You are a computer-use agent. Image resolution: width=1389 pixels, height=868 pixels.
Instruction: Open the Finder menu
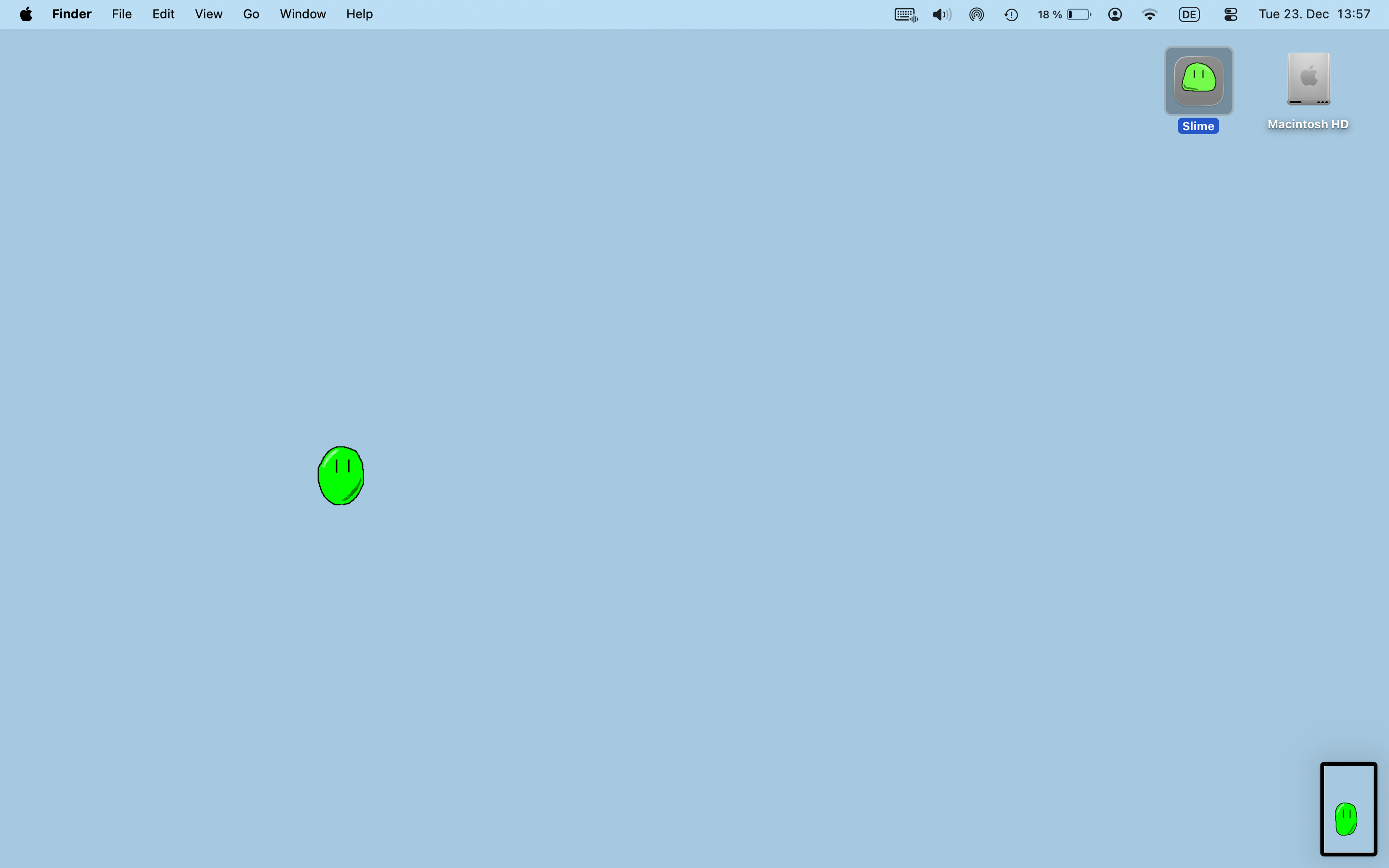click(72, 14)
